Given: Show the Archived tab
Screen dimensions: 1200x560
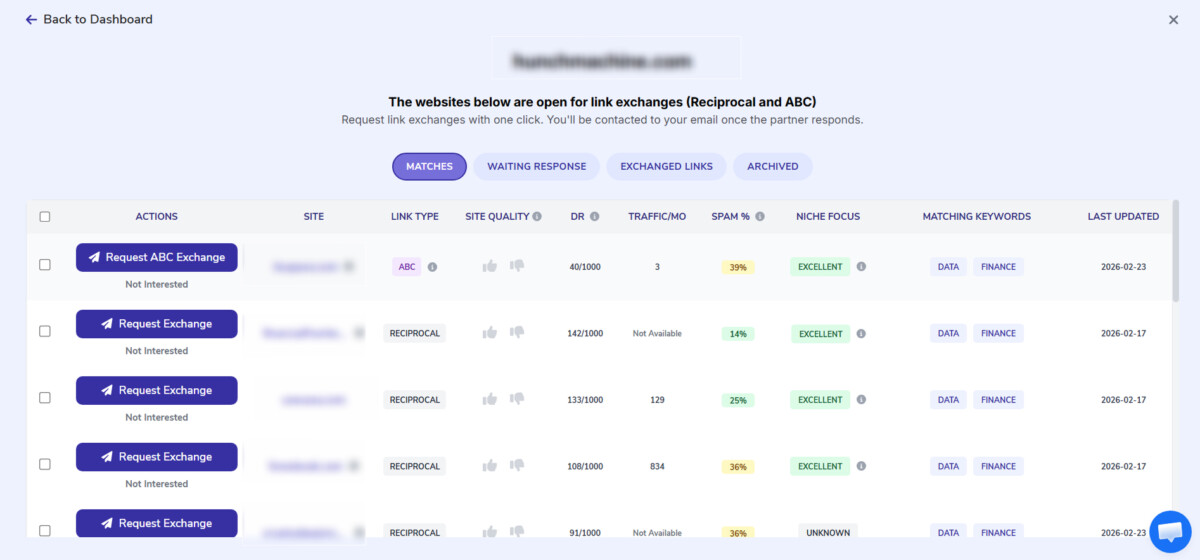Looking at the screenshot, I should point(772,166).
